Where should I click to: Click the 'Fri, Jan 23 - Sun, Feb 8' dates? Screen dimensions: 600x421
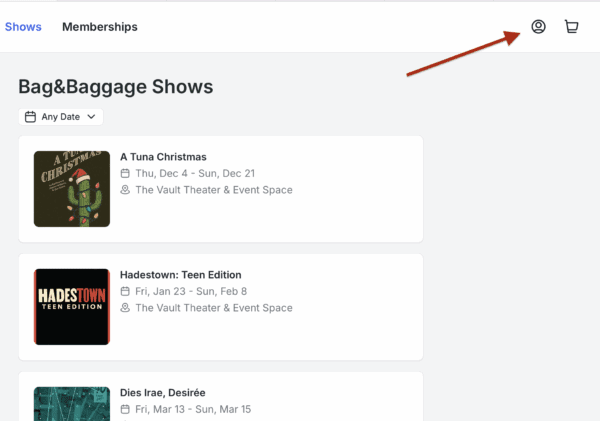191,291
